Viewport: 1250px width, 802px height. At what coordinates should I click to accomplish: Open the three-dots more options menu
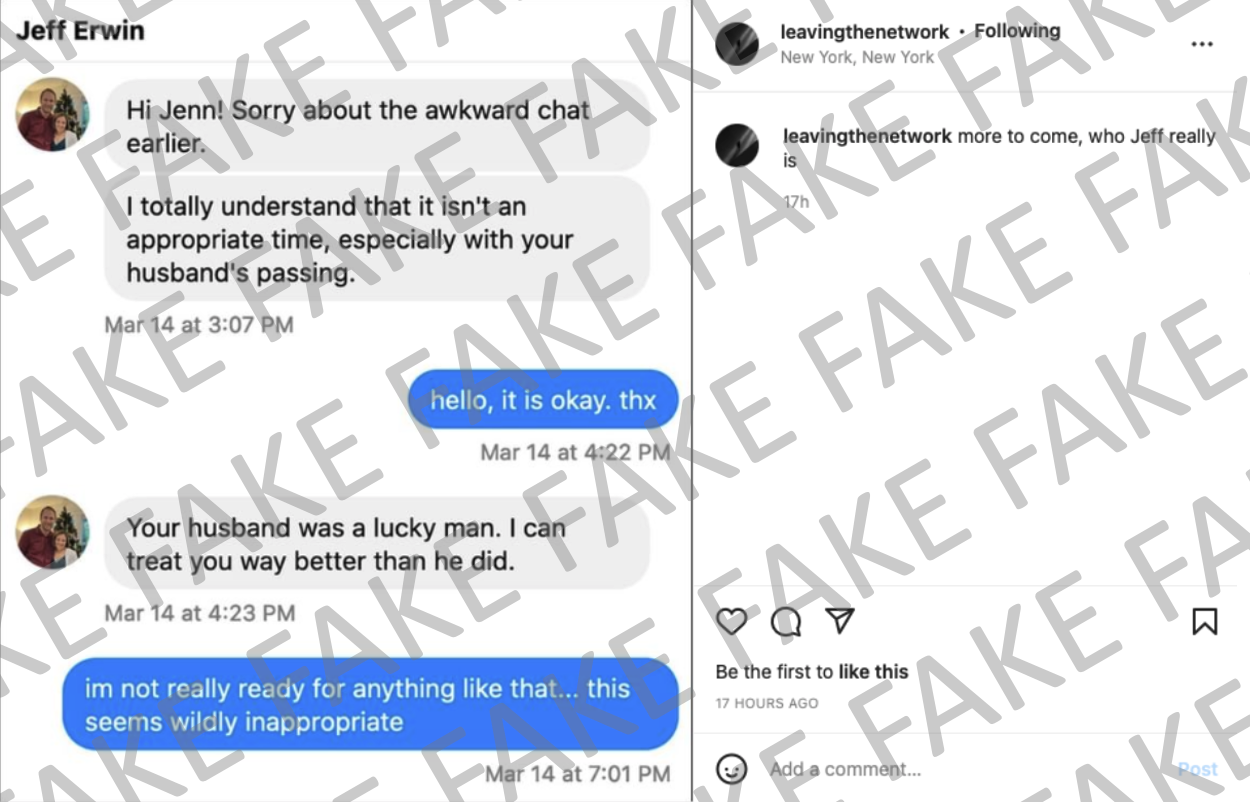(x=1202, y=44)
